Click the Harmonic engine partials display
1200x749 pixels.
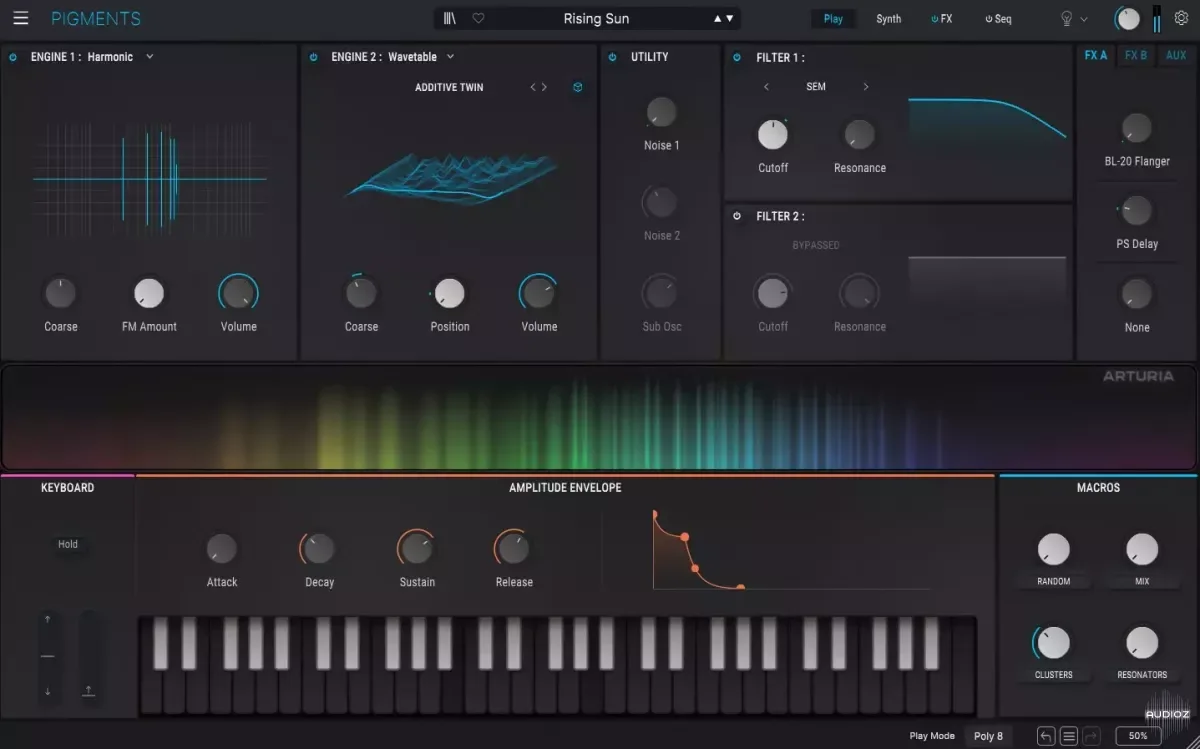[x=150, y=179]
